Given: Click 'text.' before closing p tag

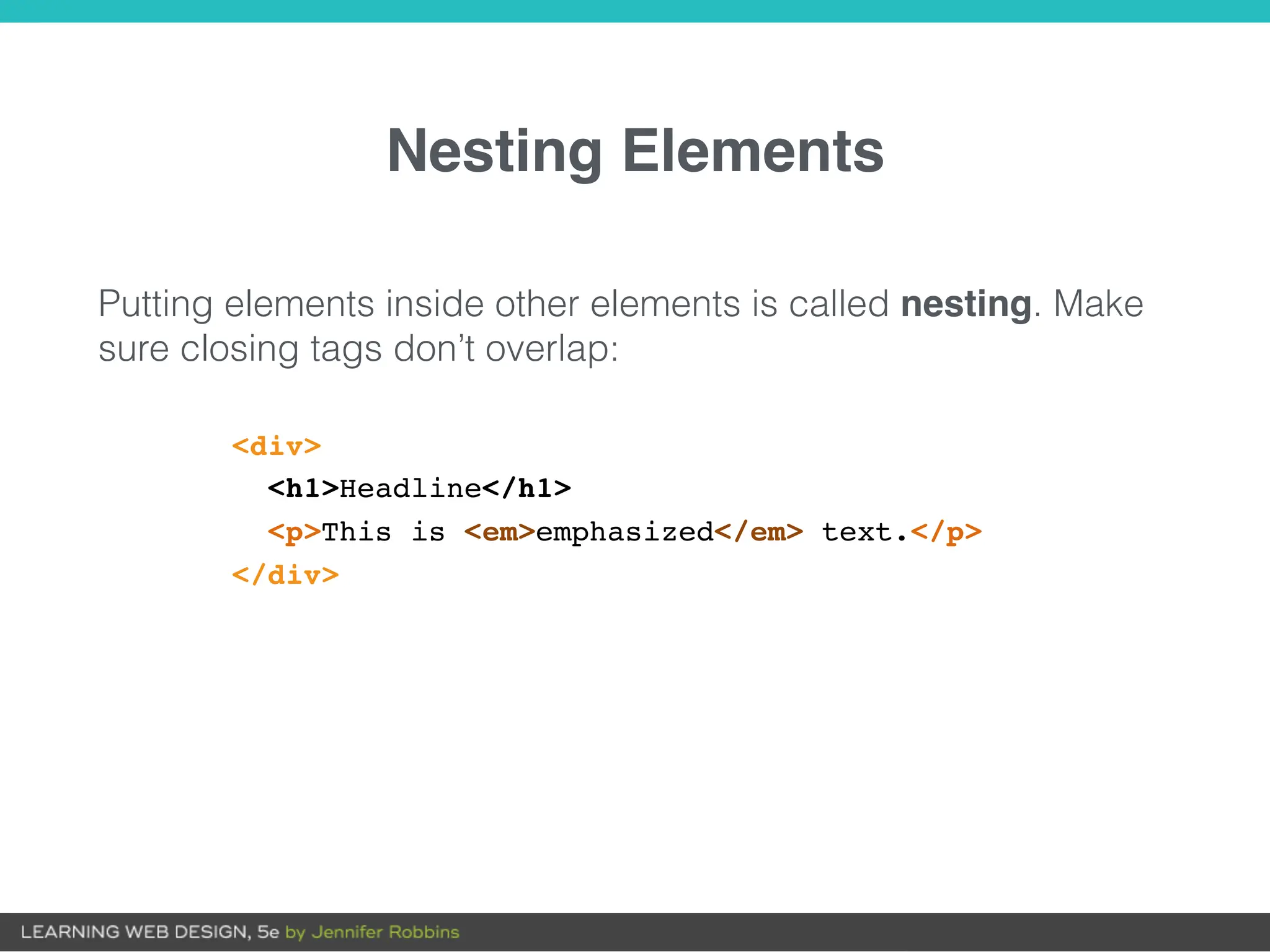Looking at the screenshot, I should [x=866, y=532].
